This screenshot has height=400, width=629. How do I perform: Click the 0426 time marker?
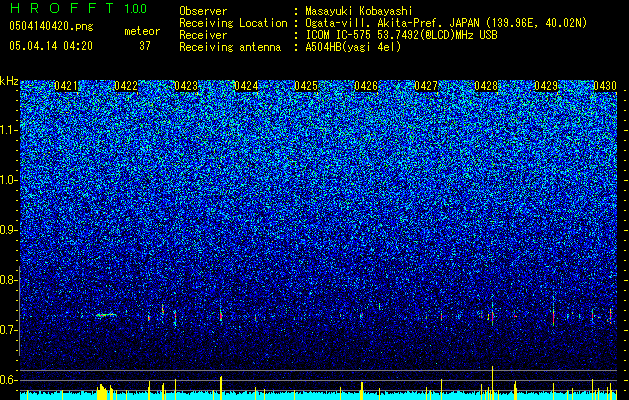pos(366,86)
